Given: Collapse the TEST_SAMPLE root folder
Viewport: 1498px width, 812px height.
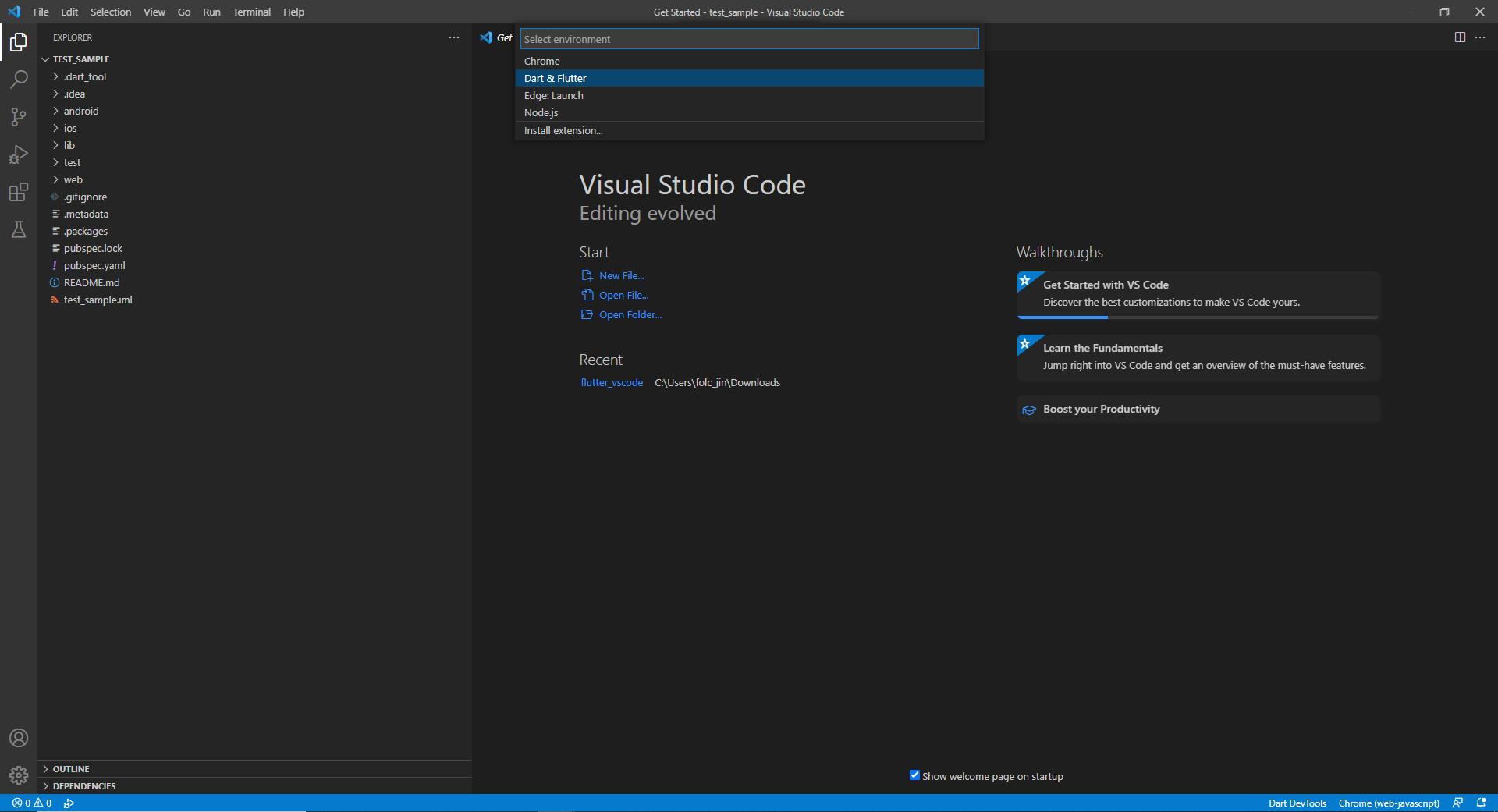Looking at the screenshot, I should click(45, 59).
